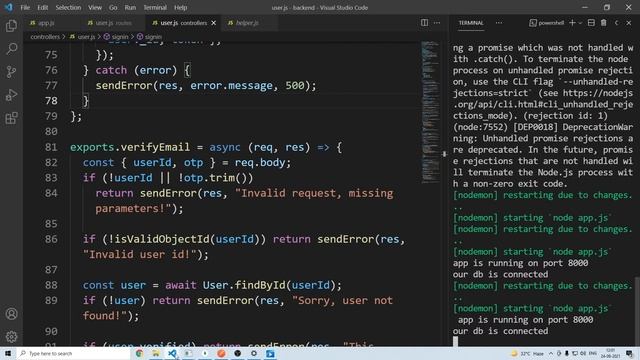Open the Search view in activity bar
Viewport: 640px width, 360px height.
[x=11, y=49]
